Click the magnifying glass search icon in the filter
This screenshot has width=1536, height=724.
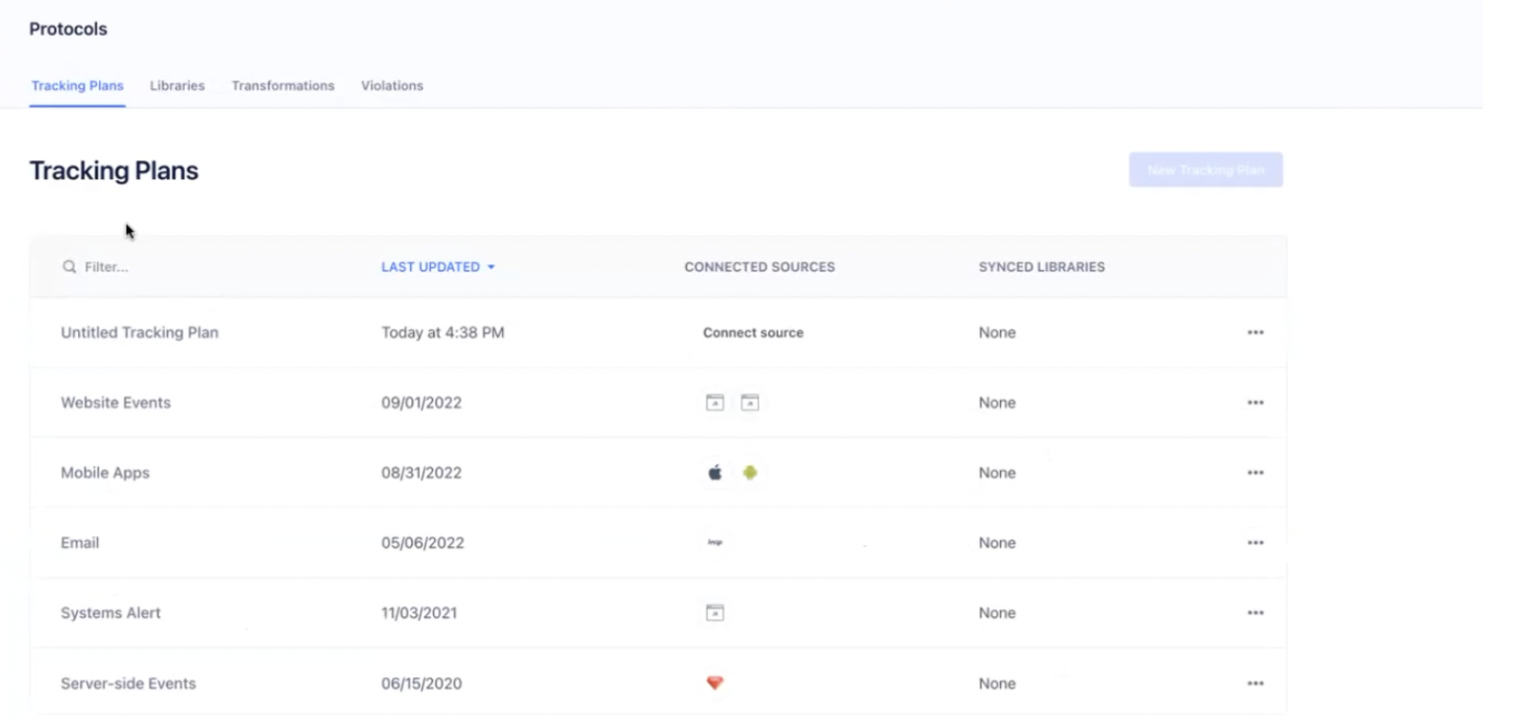tap(68, 267)
